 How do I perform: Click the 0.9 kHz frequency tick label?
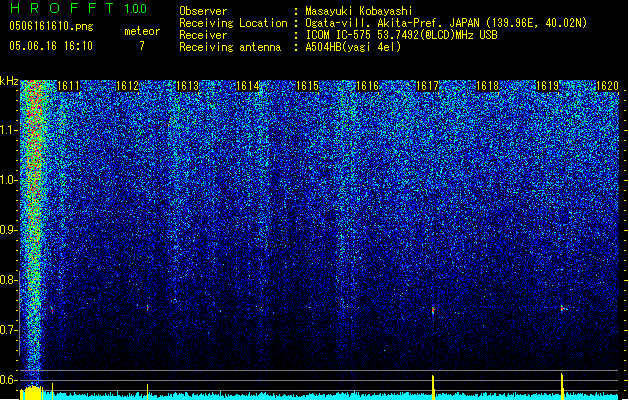9,230
